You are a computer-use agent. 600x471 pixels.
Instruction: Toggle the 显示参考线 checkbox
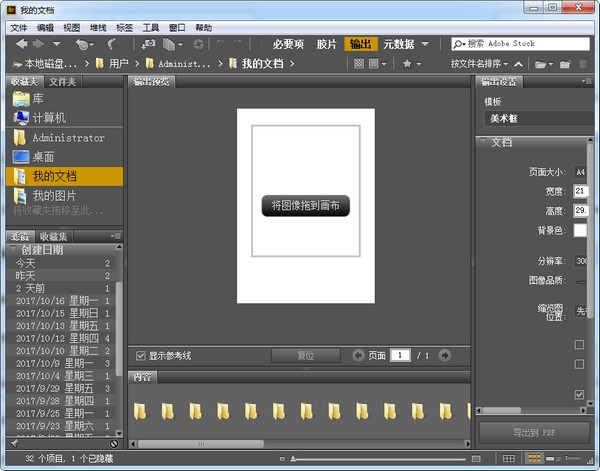point(140,355)
